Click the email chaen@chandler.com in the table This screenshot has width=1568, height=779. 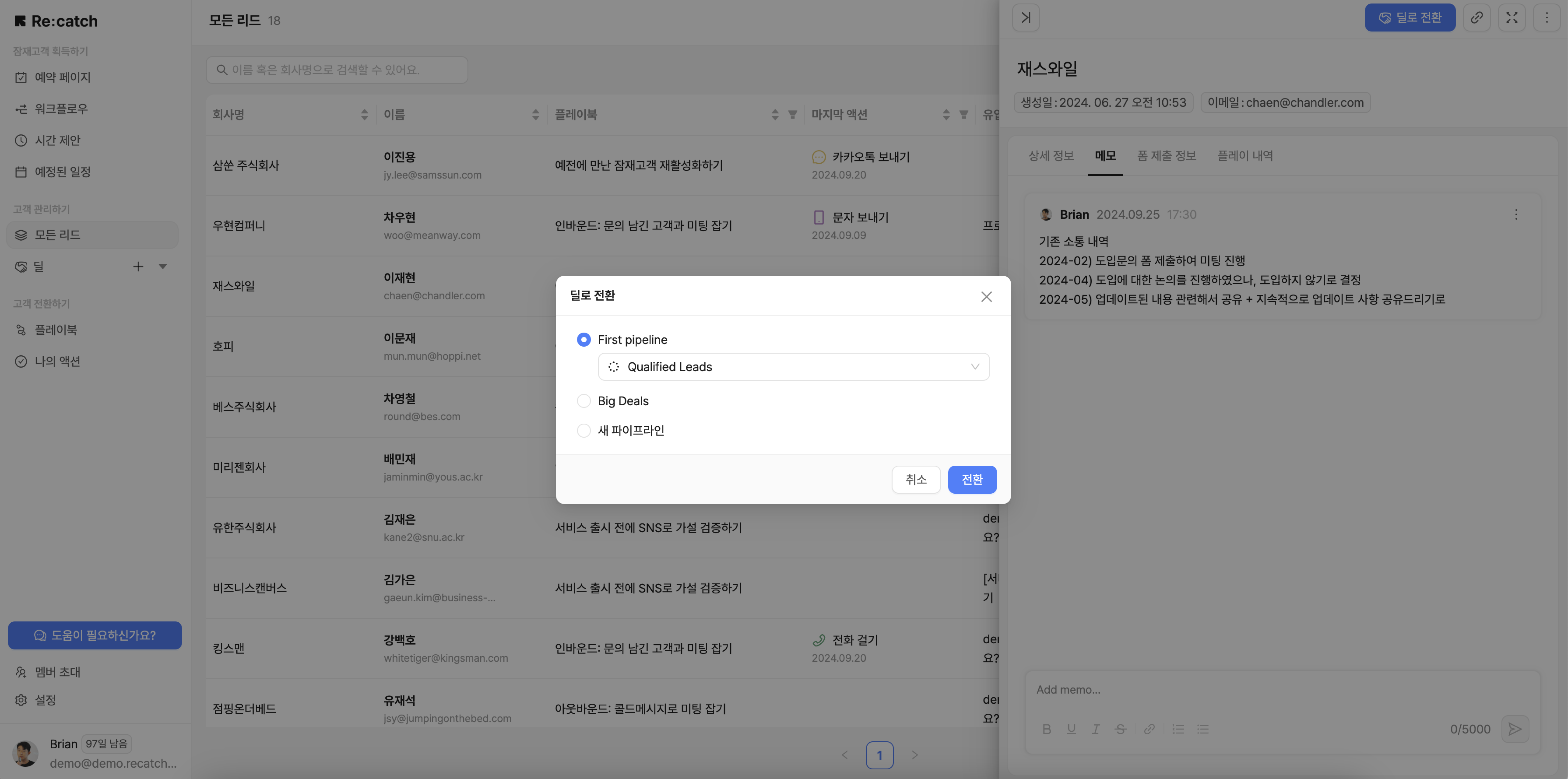point(434,296)
